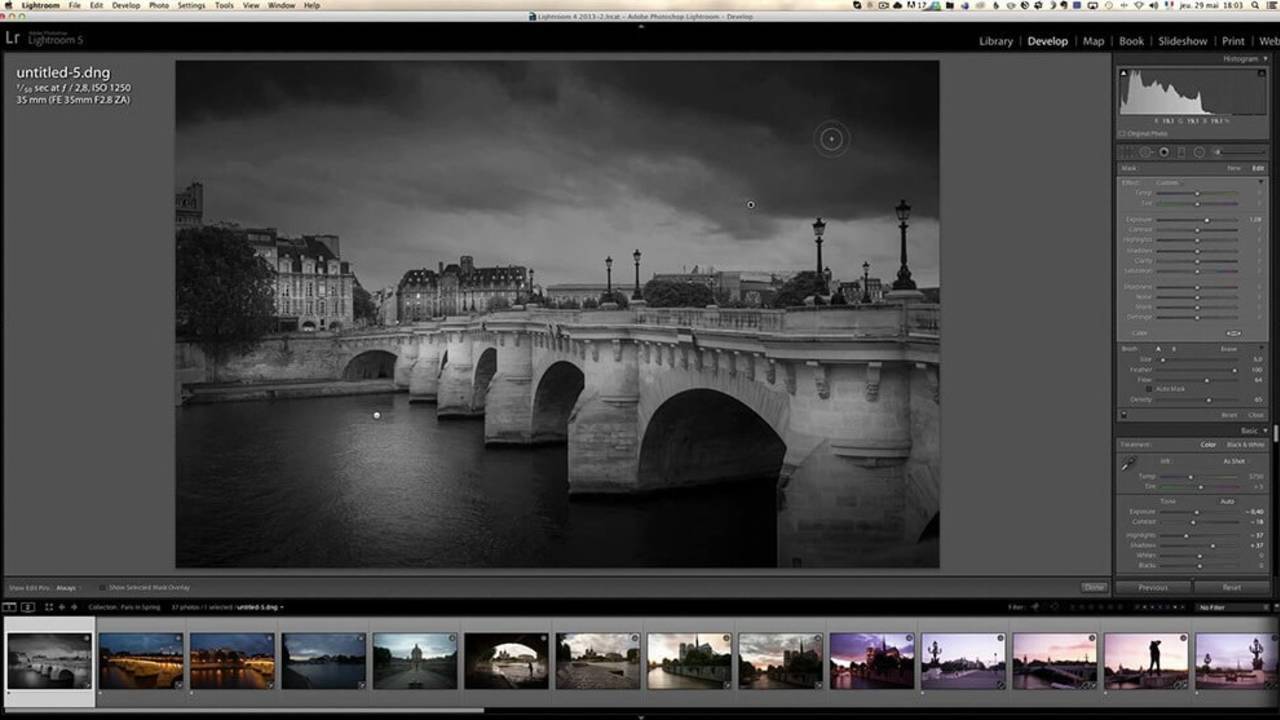Click Done below the photo
The image size is (1280, 720).
coord(1094,588)
